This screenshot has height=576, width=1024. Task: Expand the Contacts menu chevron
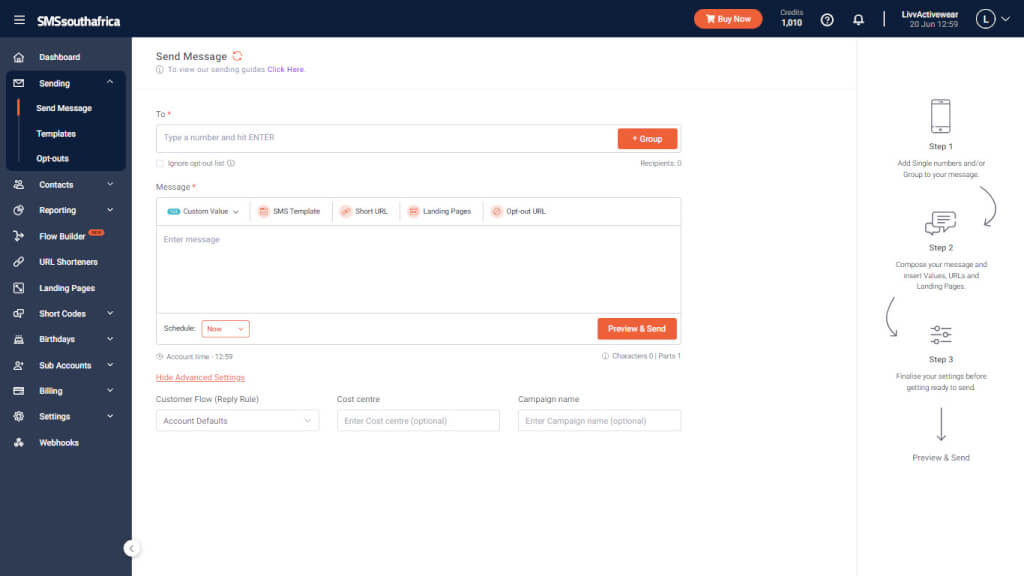pyautogui.click(x=110, y=184)
